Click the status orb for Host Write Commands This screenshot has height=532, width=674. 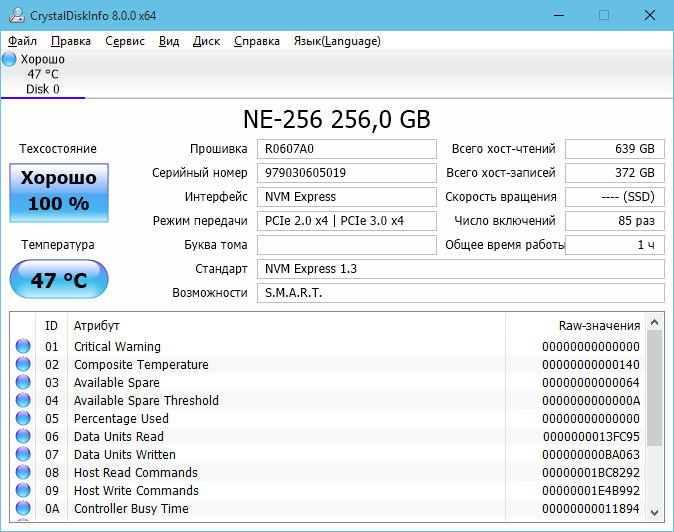coord(23,490)
